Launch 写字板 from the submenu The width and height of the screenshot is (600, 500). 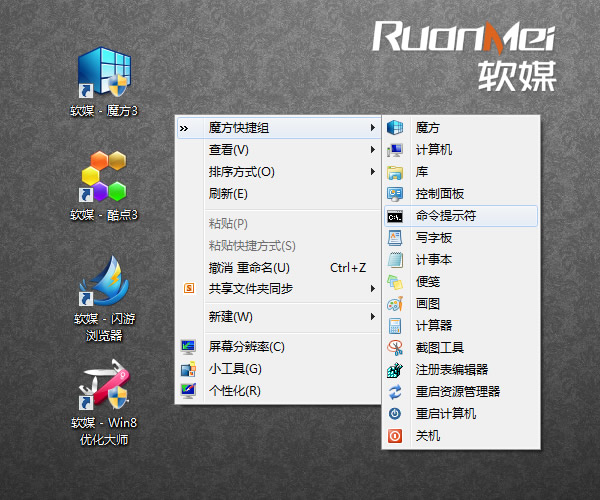pyautogui.click(x=461, y=238)
